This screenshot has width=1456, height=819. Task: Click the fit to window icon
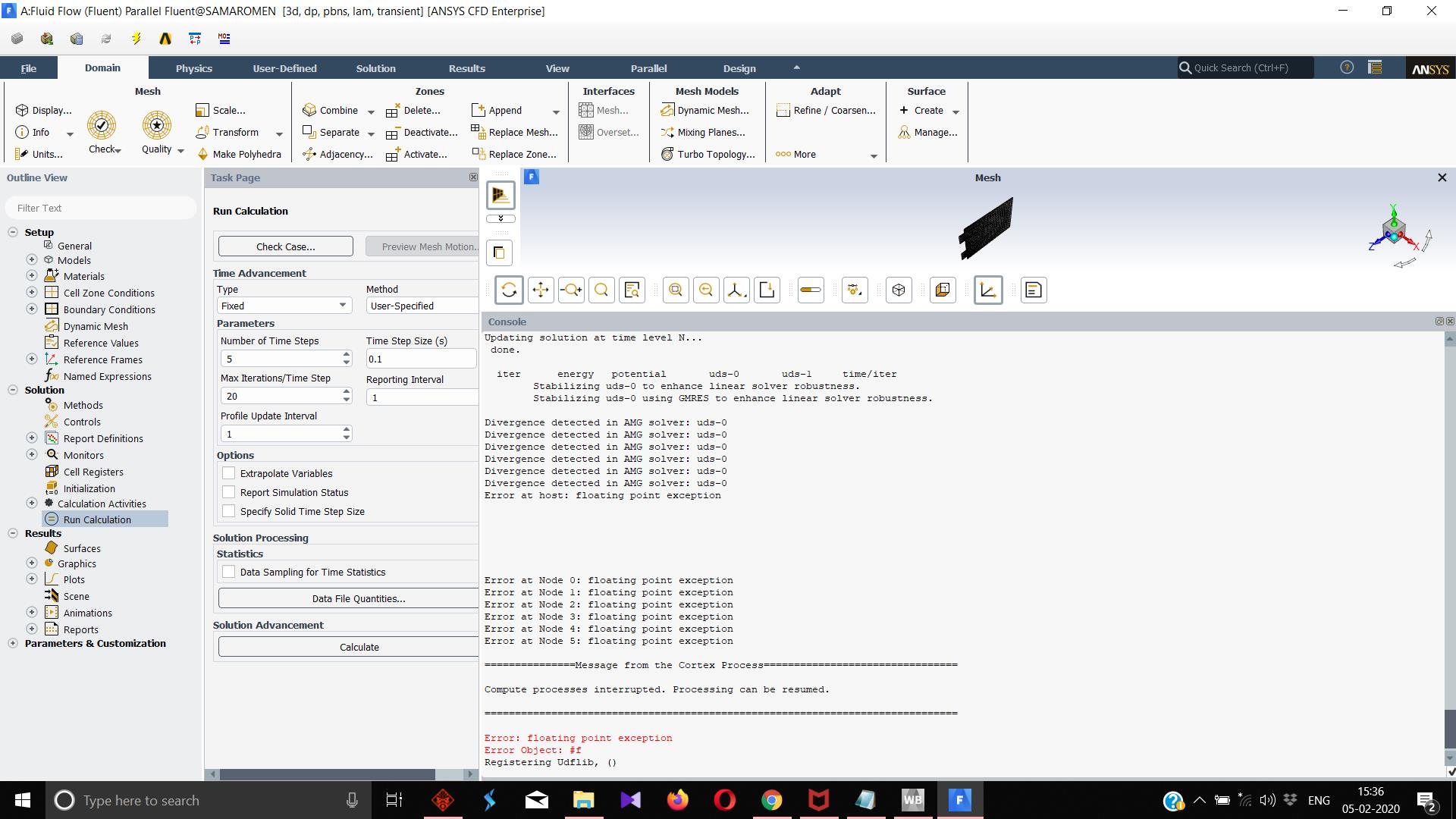click(676, 290)
